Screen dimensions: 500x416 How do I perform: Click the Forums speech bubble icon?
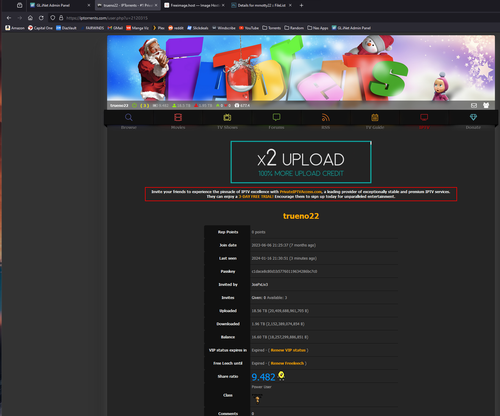276,117
